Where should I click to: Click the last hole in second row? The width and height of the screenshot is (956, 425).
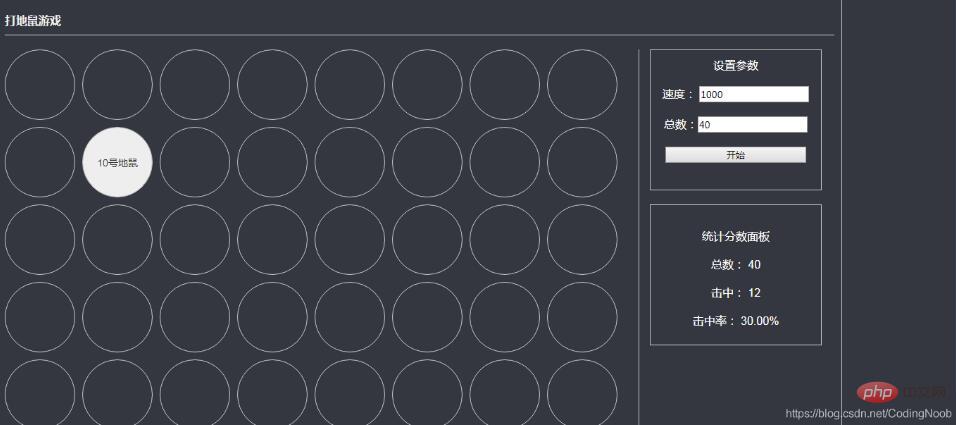tap(582, 162)
